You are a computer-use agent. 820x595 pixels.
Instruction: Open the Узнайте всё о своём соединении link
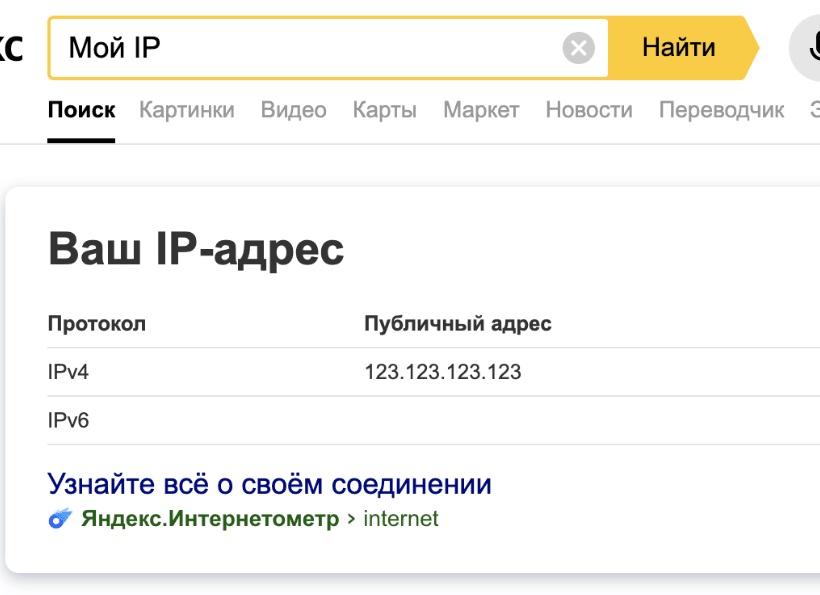[269, 484]
